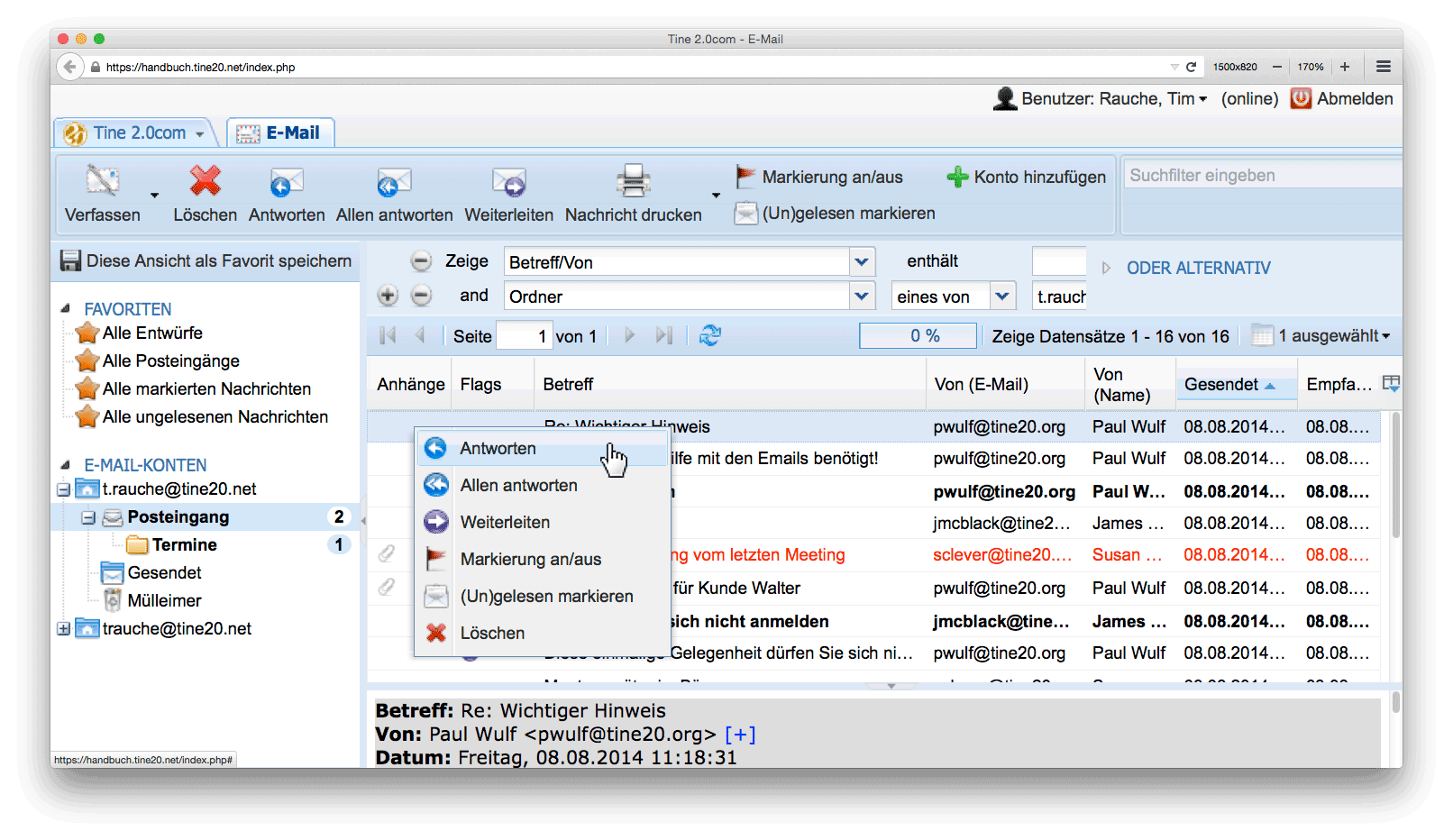1453x840 pixels.
Task: Sort by Von (E-Mail) column header
Action: pyautogui.click(x=1005, y=385)
